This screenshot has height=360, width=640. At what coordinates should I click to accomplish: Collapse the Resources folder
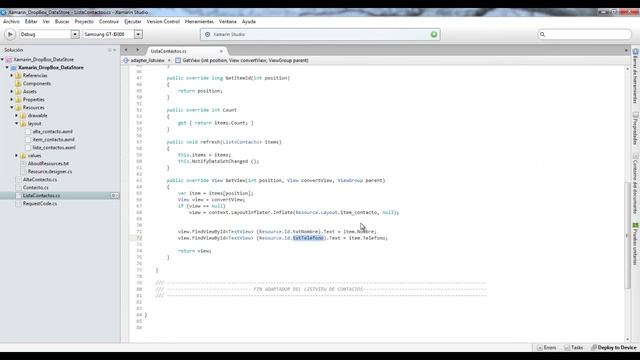point(12,107)
